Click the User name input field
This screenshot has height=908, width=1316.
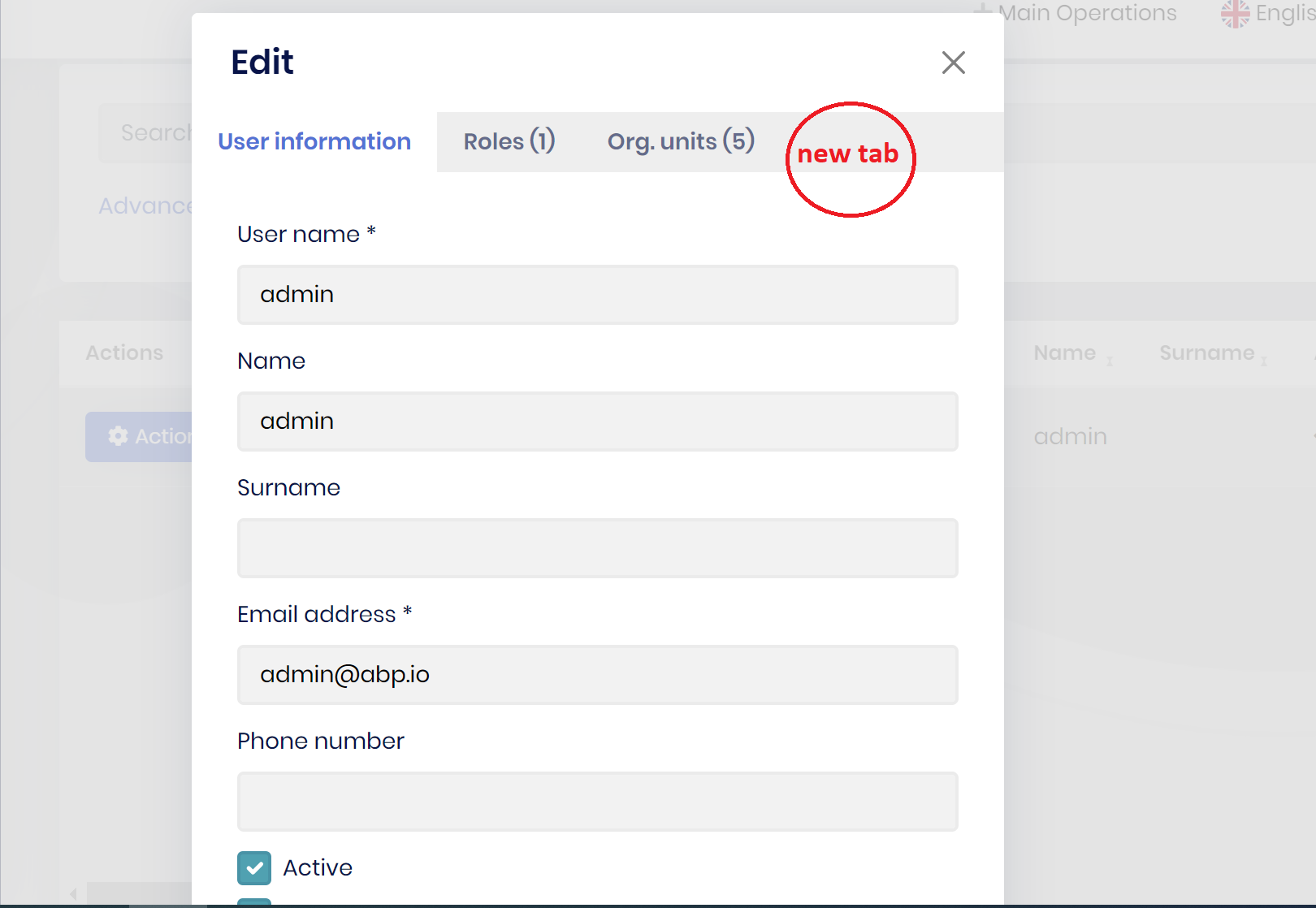point(597,295)
